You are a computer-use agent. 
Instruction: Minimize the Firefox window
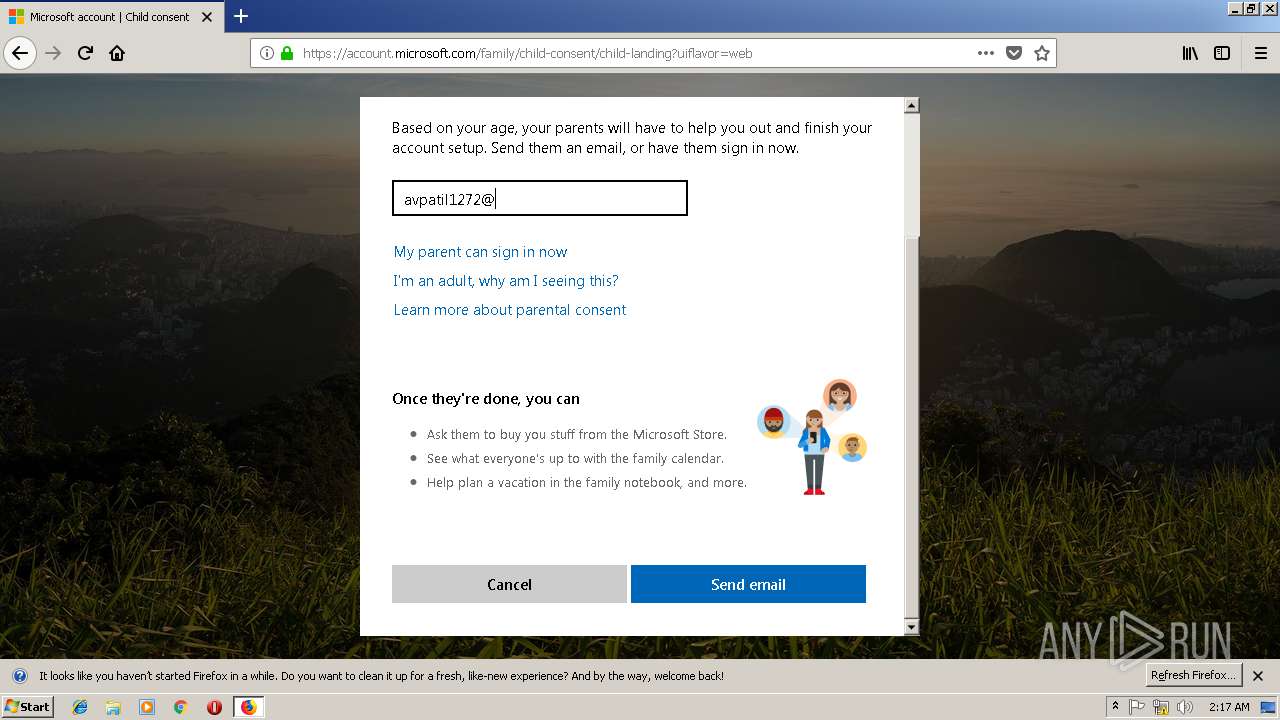[x=1235, y=8]
